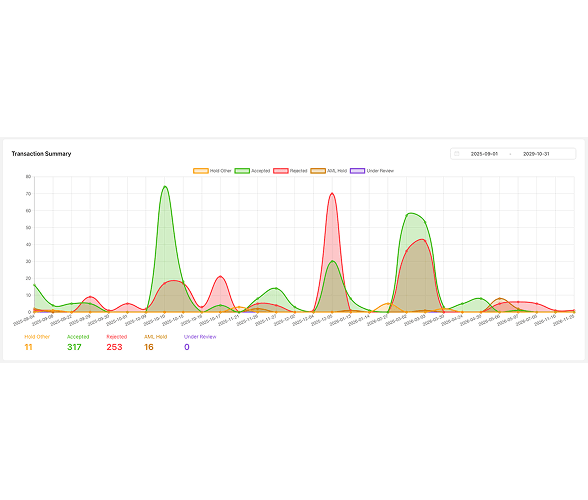The width and height of the screenshot is (588, 500).
Task: Click the Rejected total 253
Action: pyautogui.click(x=114, y=347)
